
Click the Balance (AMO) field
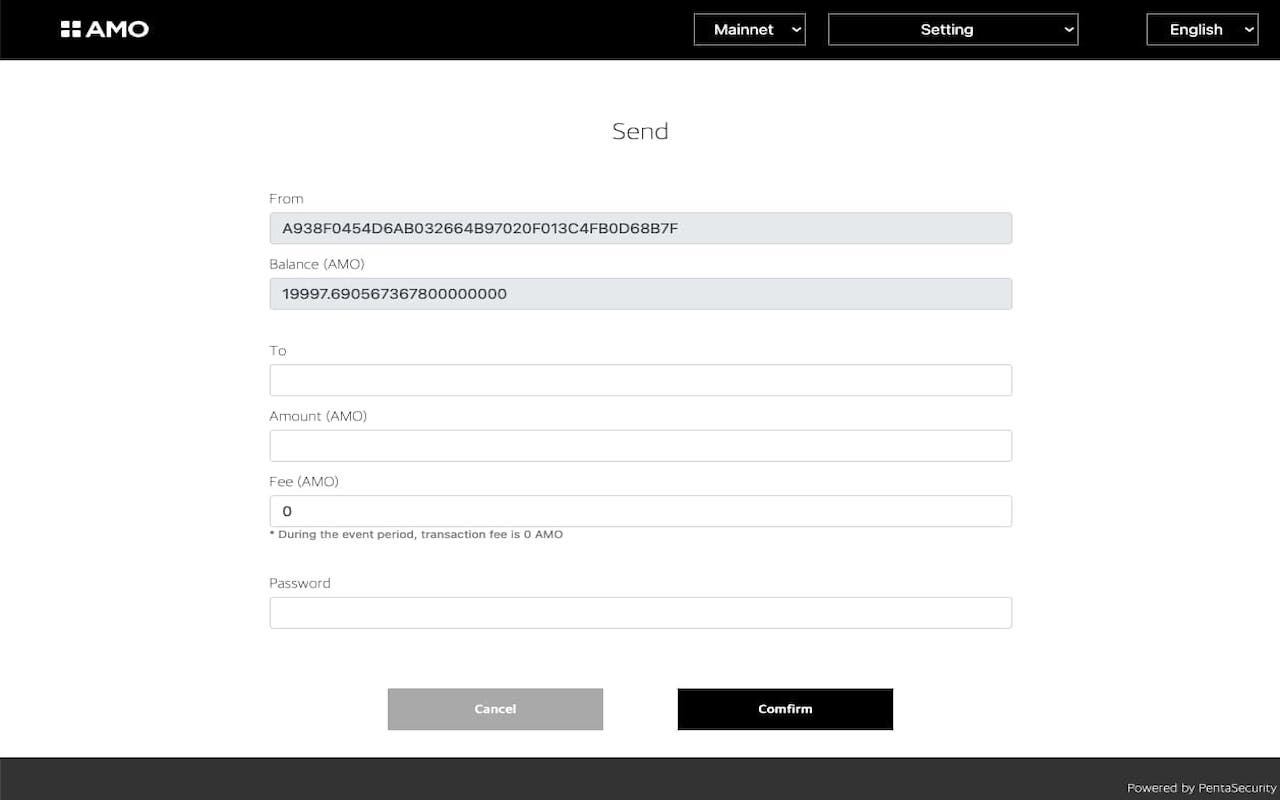[x=640, y=293]
